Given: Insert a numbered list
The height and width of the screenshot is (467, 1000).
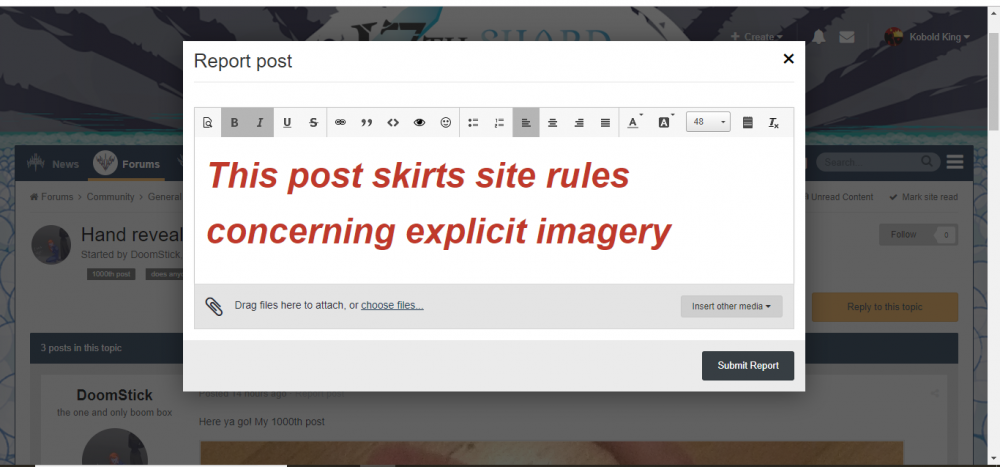Looking at the screenshot, I should 499,122.
